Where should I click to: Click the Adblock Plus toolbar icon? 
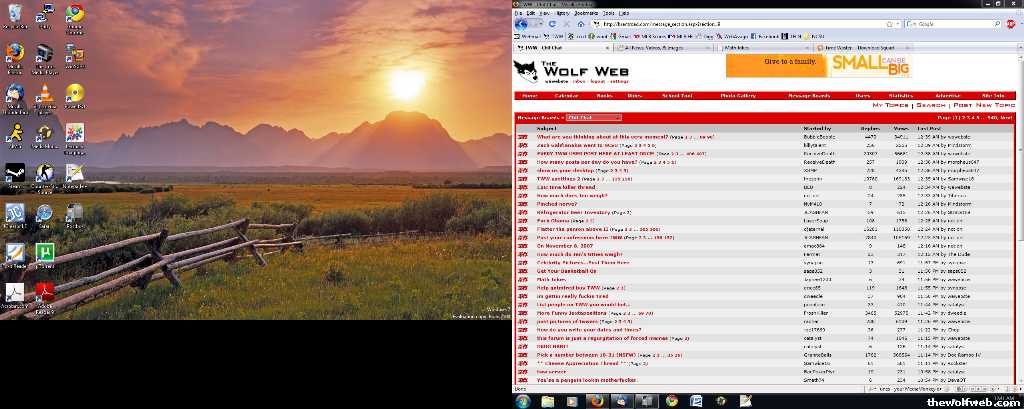pos(1008,23)
